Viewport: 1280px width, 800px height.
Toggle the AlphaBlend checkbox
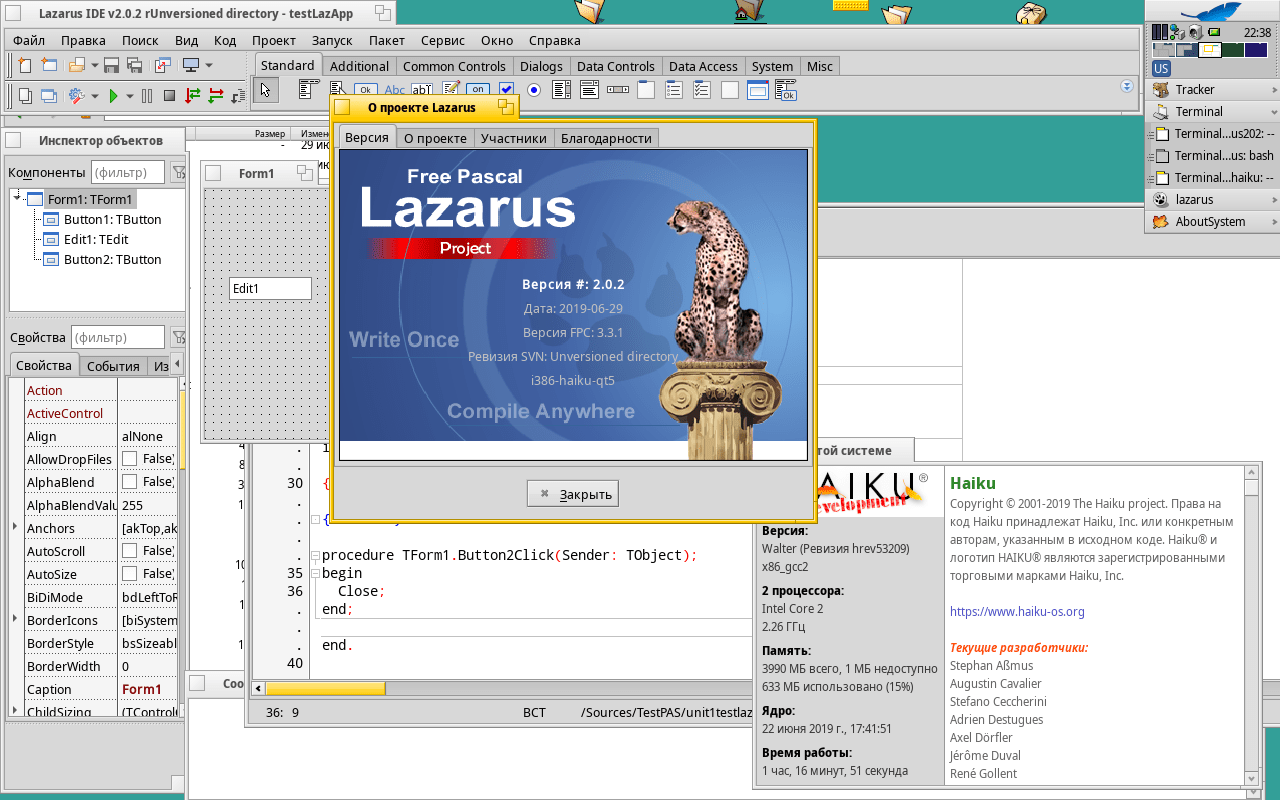point(129,482)
